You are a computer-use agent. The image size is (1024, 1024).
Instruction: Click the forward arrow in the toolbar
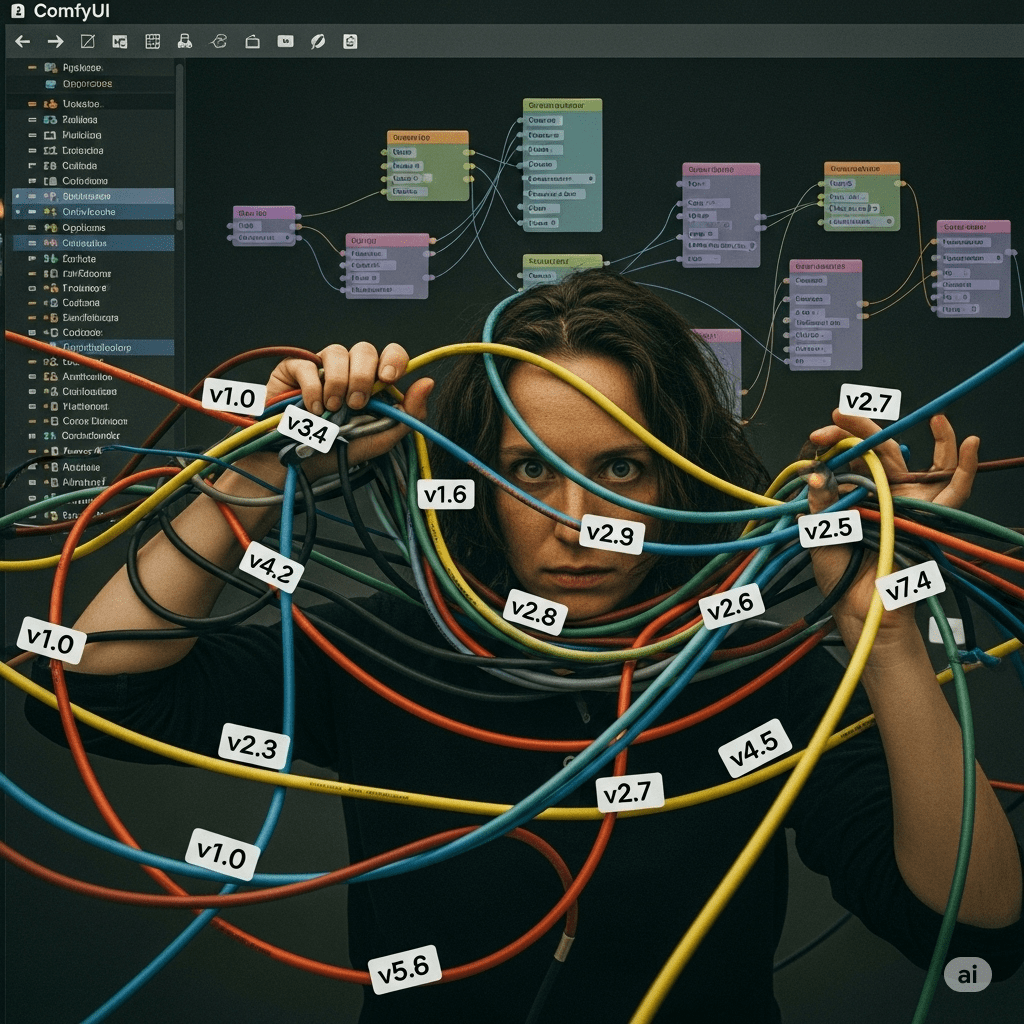pos(55,41)
